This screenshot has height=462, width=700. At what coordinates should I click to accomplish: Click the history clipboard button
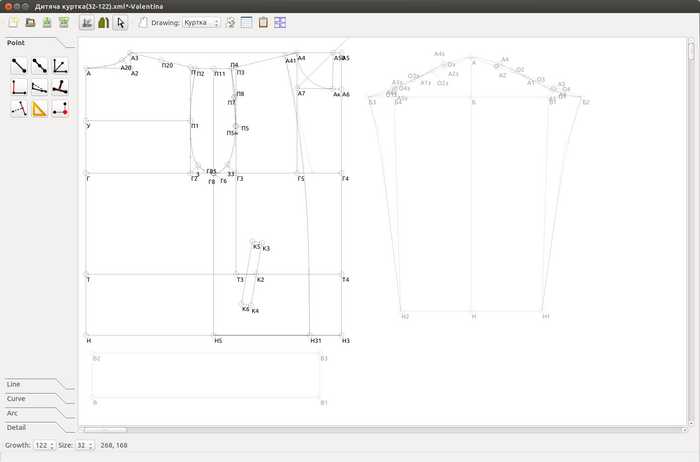(263, 22)
